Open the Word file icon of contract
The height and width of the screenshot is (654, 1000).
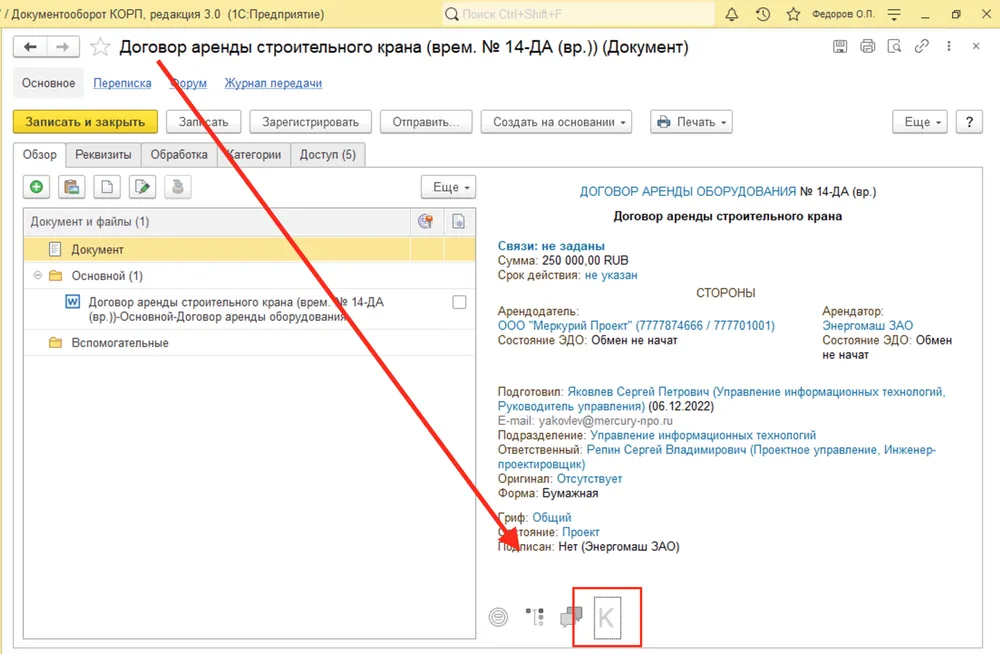73,302
